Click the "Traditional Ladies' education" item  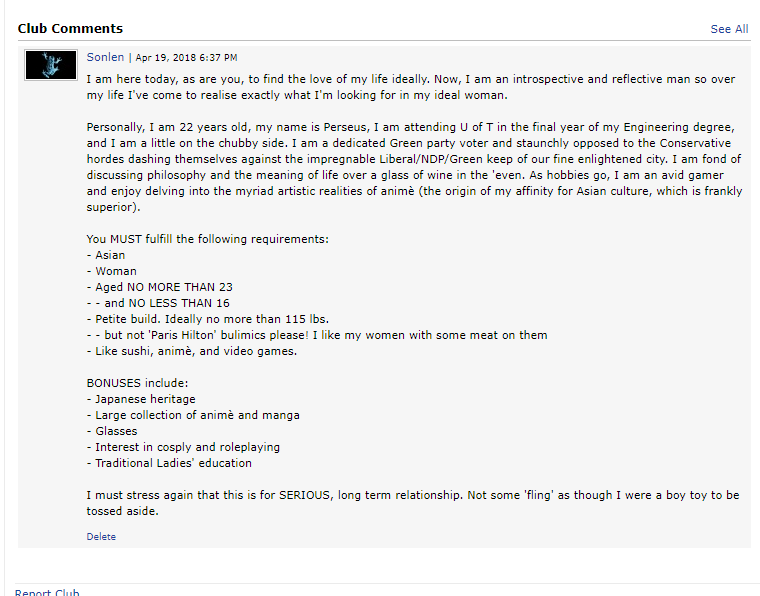169,463
